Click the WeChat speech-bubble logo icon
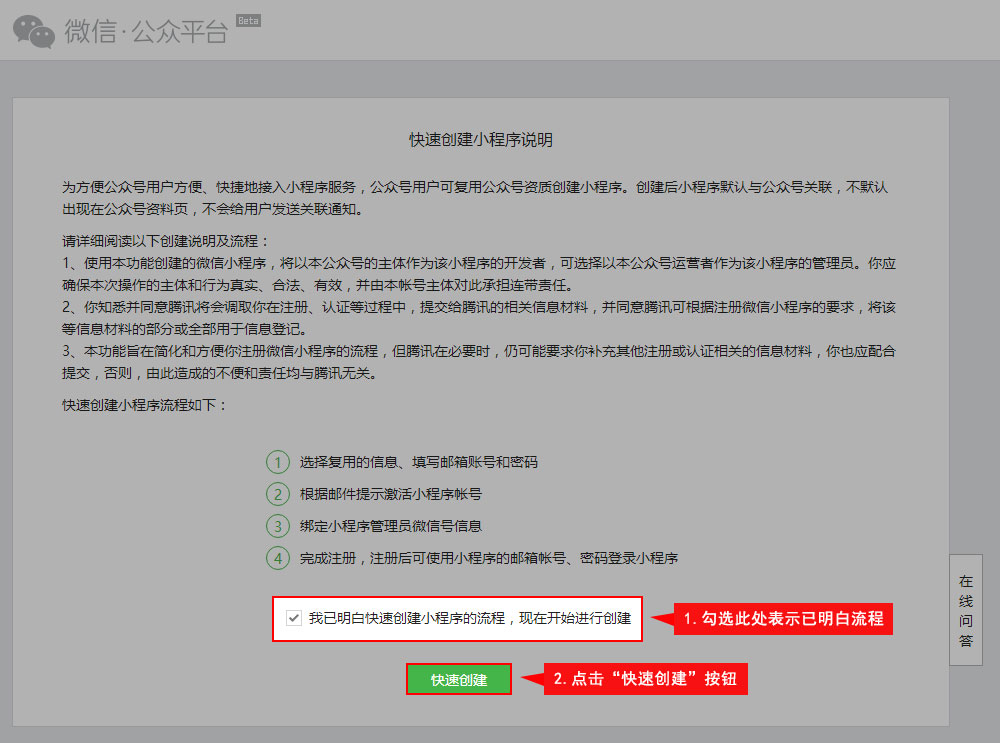The width and height of the screenshot is (1000, 743). click(x=34, y=30)
